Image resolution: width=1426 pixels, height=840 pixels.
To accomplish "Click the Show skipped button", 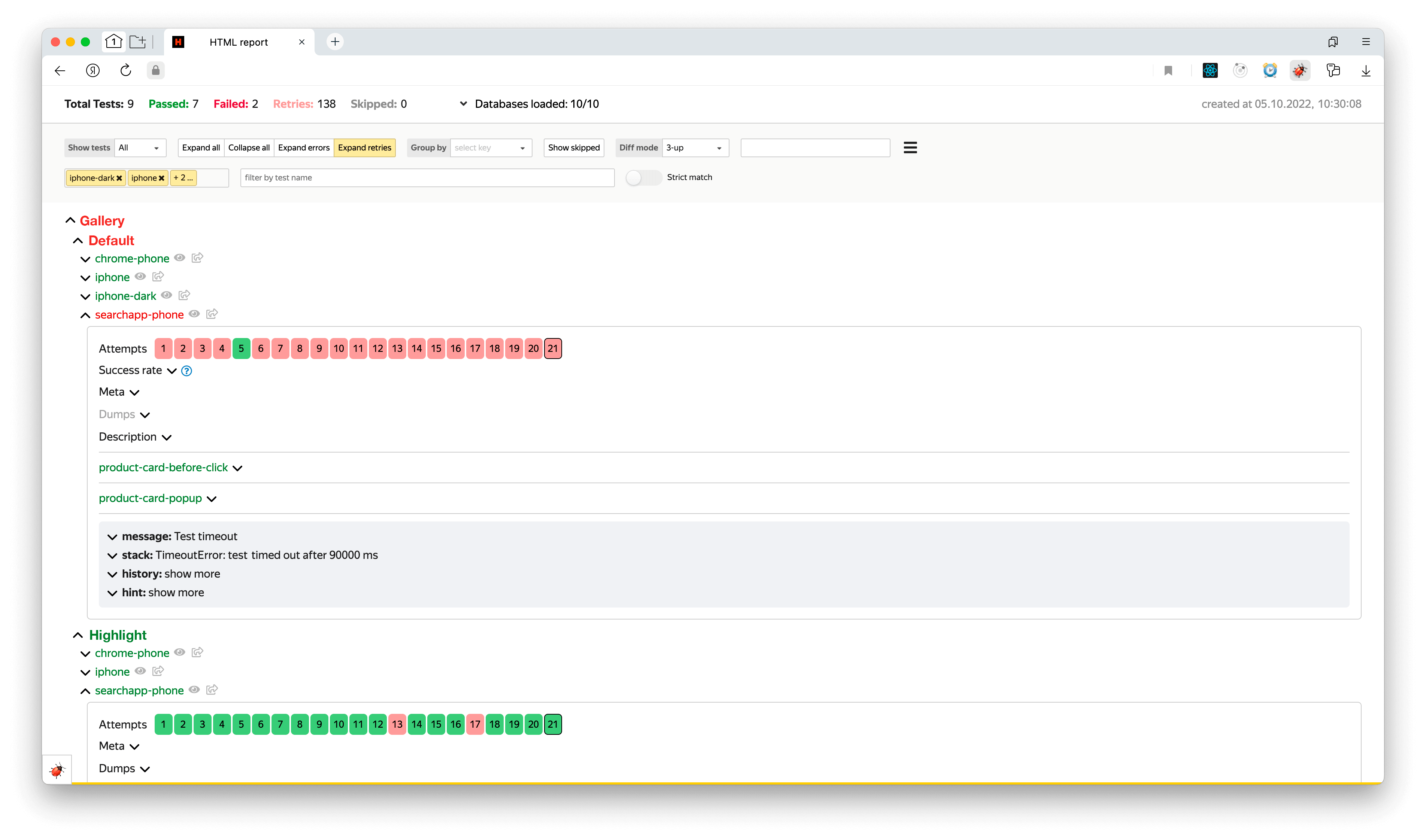I will (573, 148).
